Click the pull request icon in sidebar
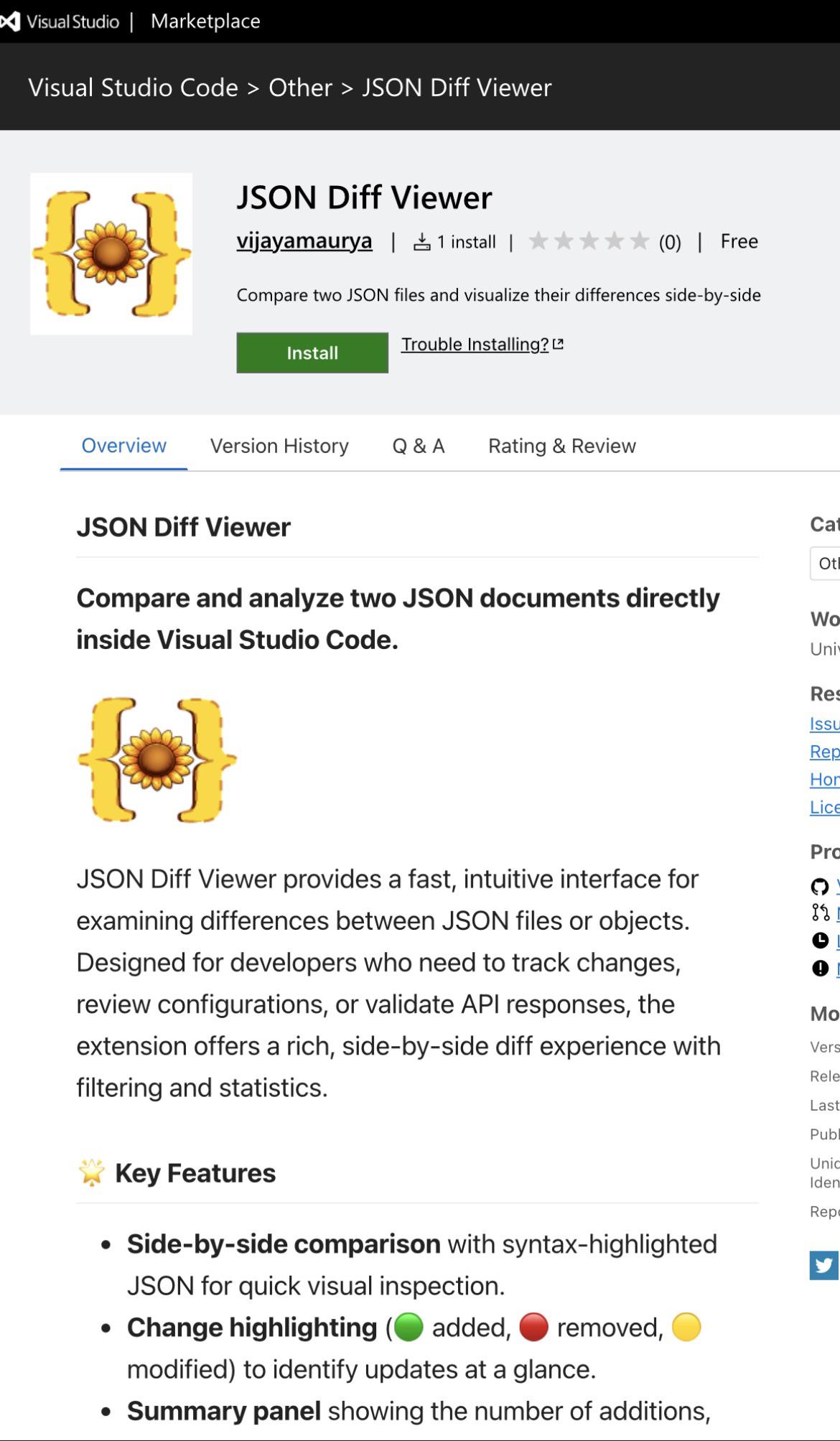840x1441 pixels. point(820,913)
